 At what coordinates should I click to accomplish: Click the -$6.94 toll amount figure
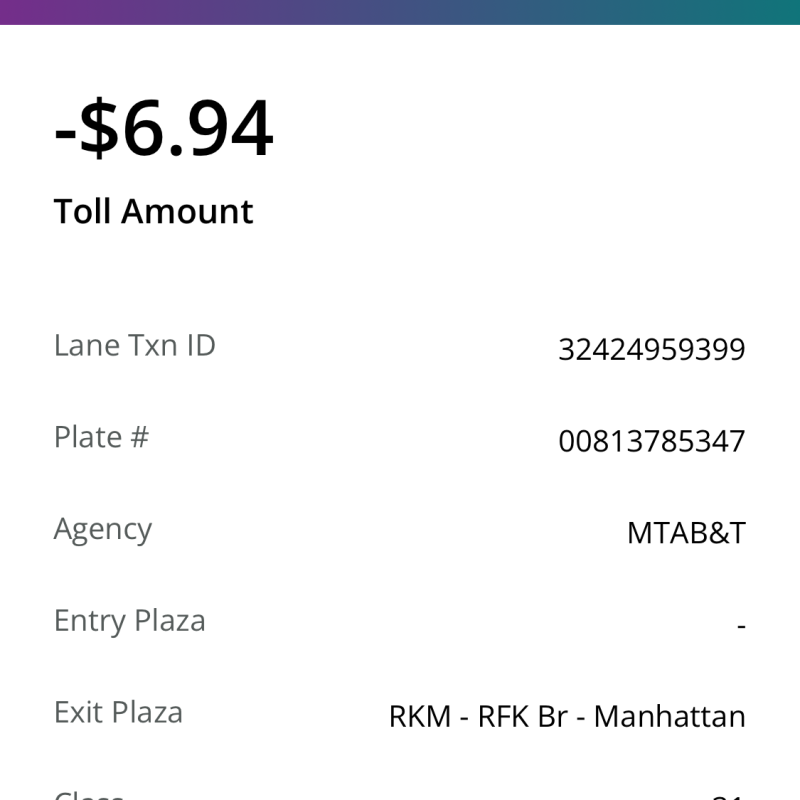pos(163,130)
